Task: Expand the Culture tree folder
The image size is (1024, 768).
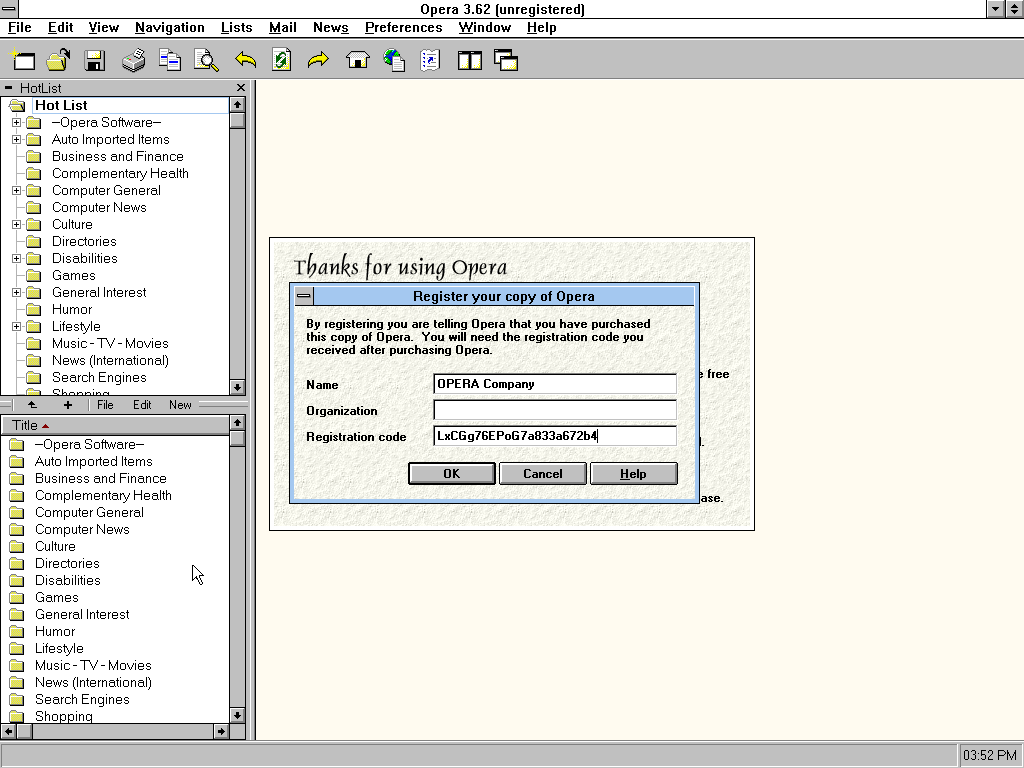Action: pyautogui.click(x=16, y=225)
